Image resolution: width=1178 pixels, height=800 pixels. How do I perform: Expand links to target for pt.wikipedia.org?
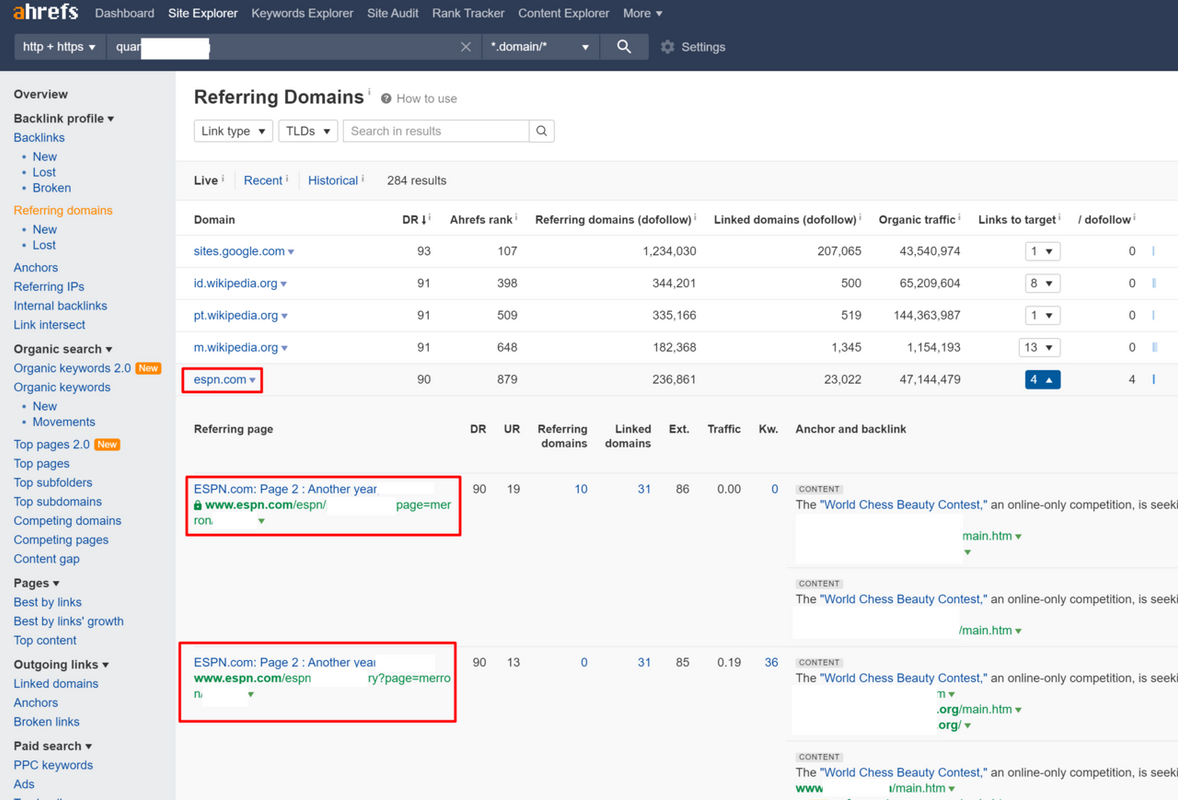click(1042, 315)
